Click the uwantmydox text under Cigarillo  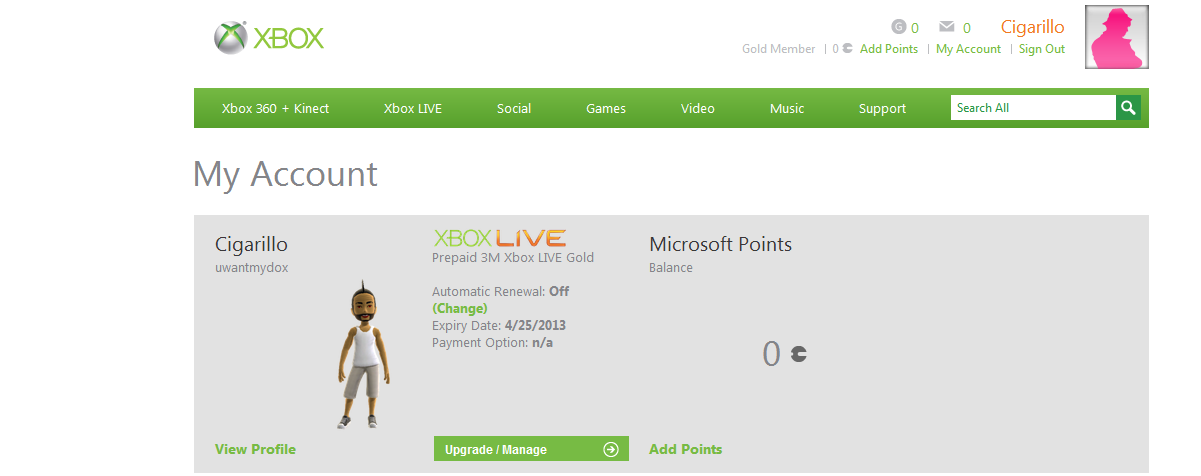252,268
